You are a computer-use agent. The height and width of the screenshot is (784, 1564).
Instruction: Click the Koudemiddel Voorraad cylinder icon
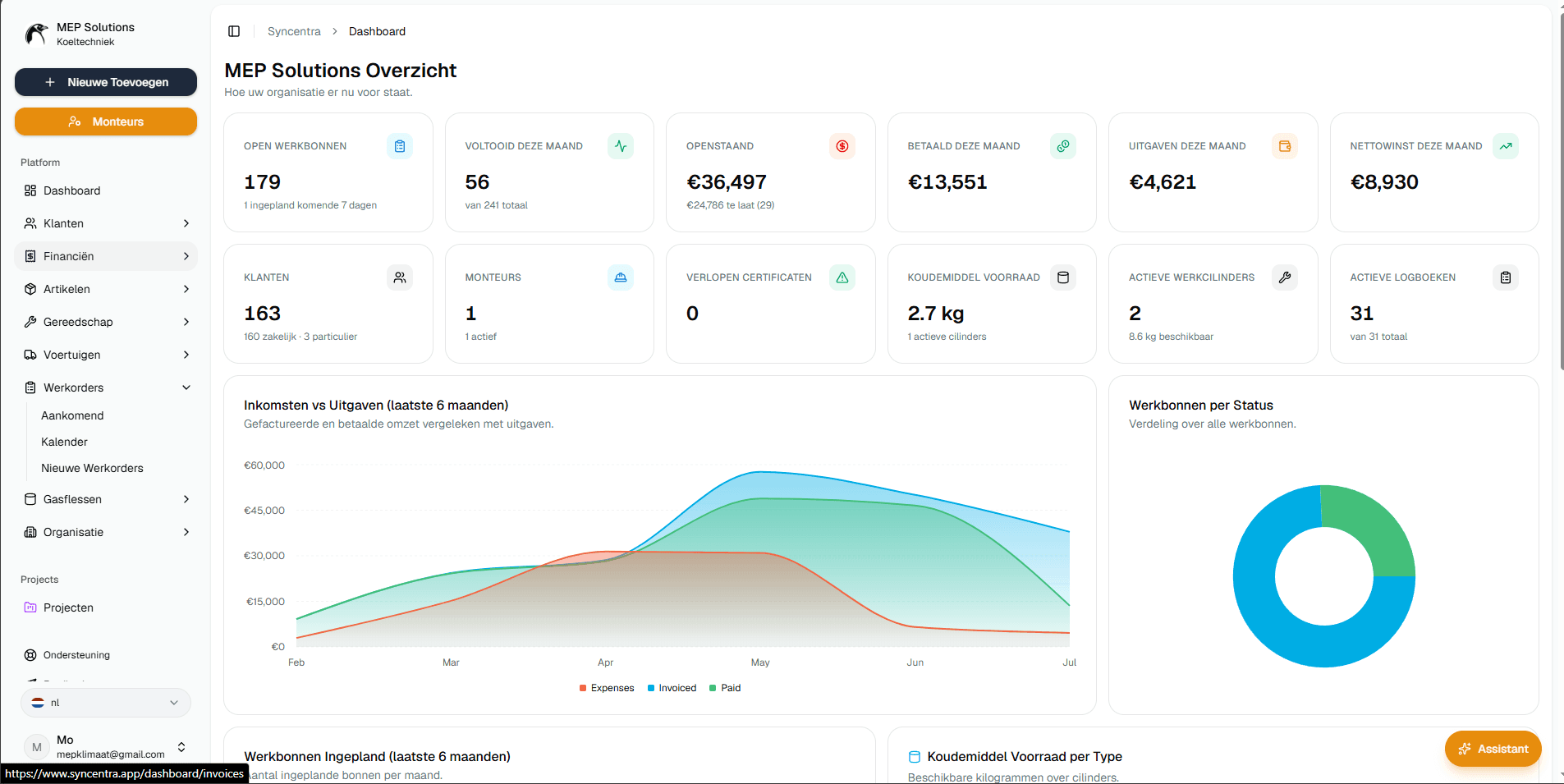coord(1063,277)
